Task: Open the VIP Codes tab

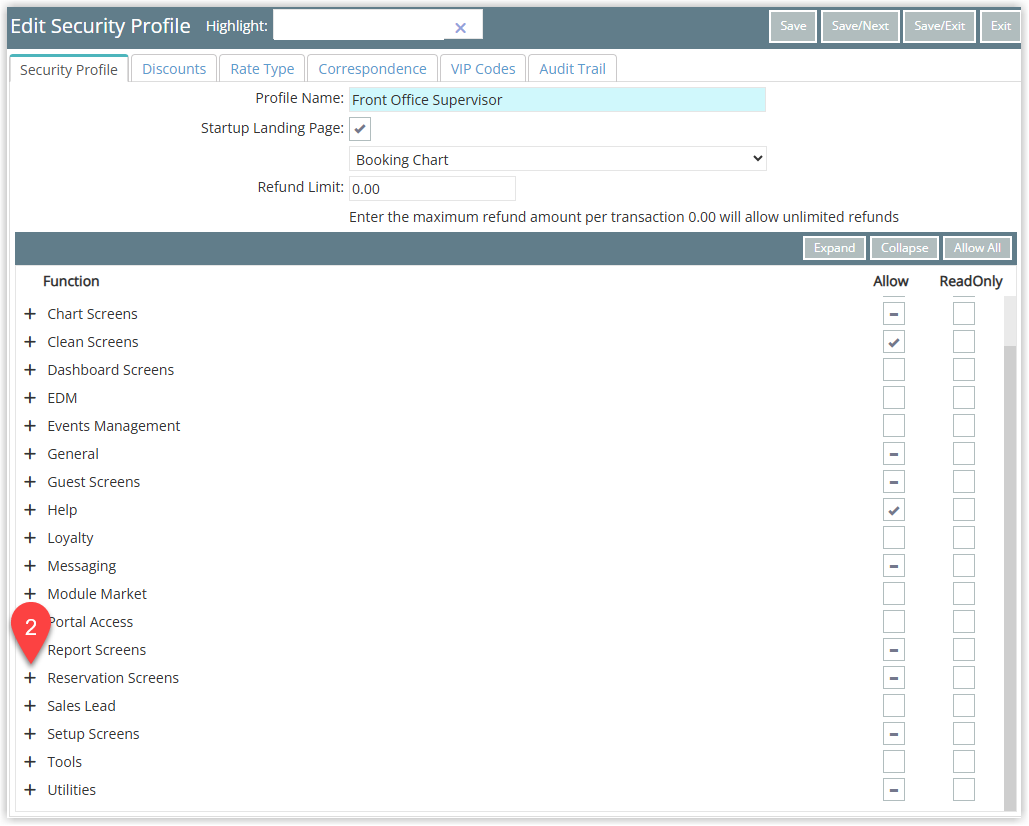Action: click(483, 69)
